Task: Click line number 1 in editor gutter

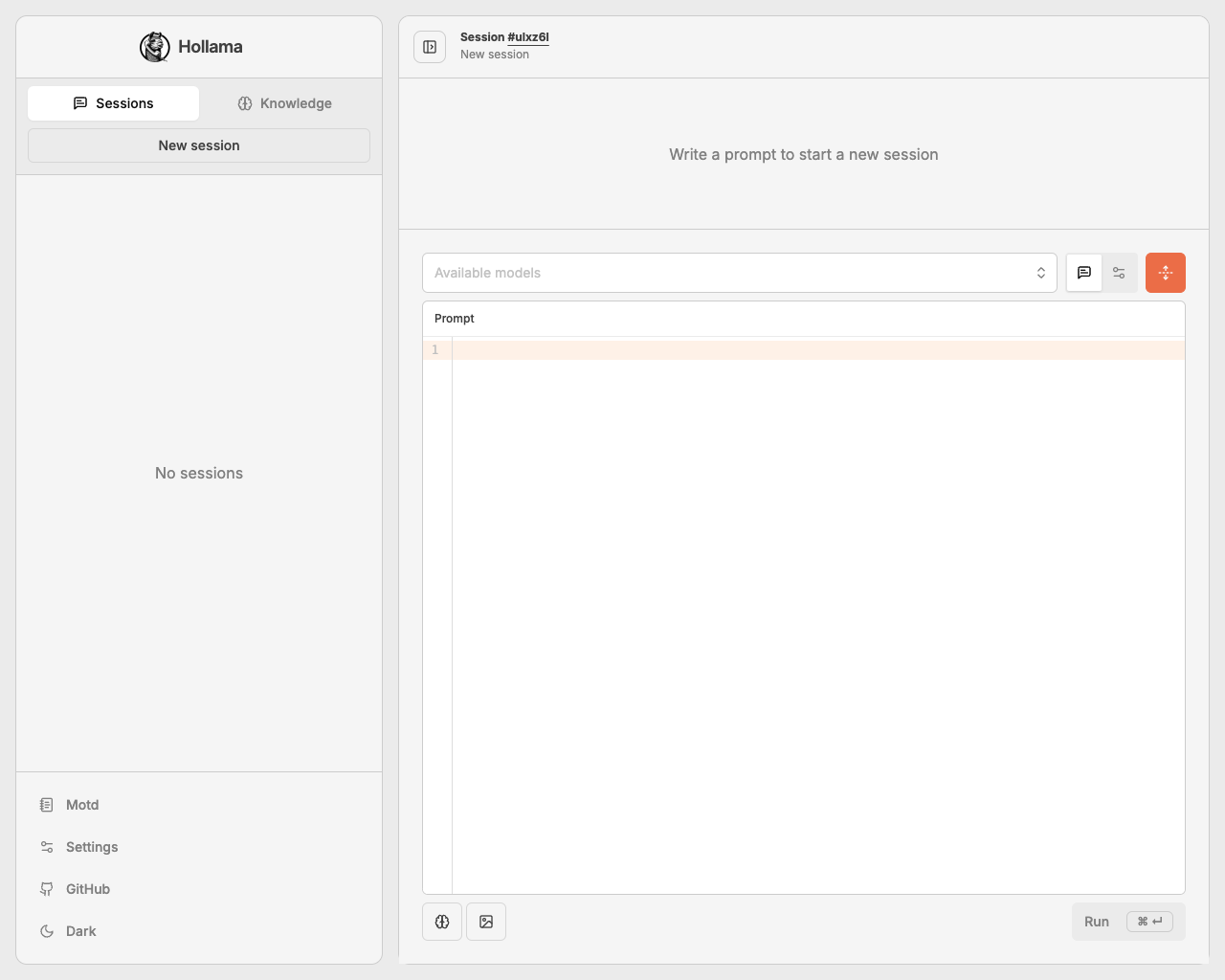Action: click(x=435, y=350)
